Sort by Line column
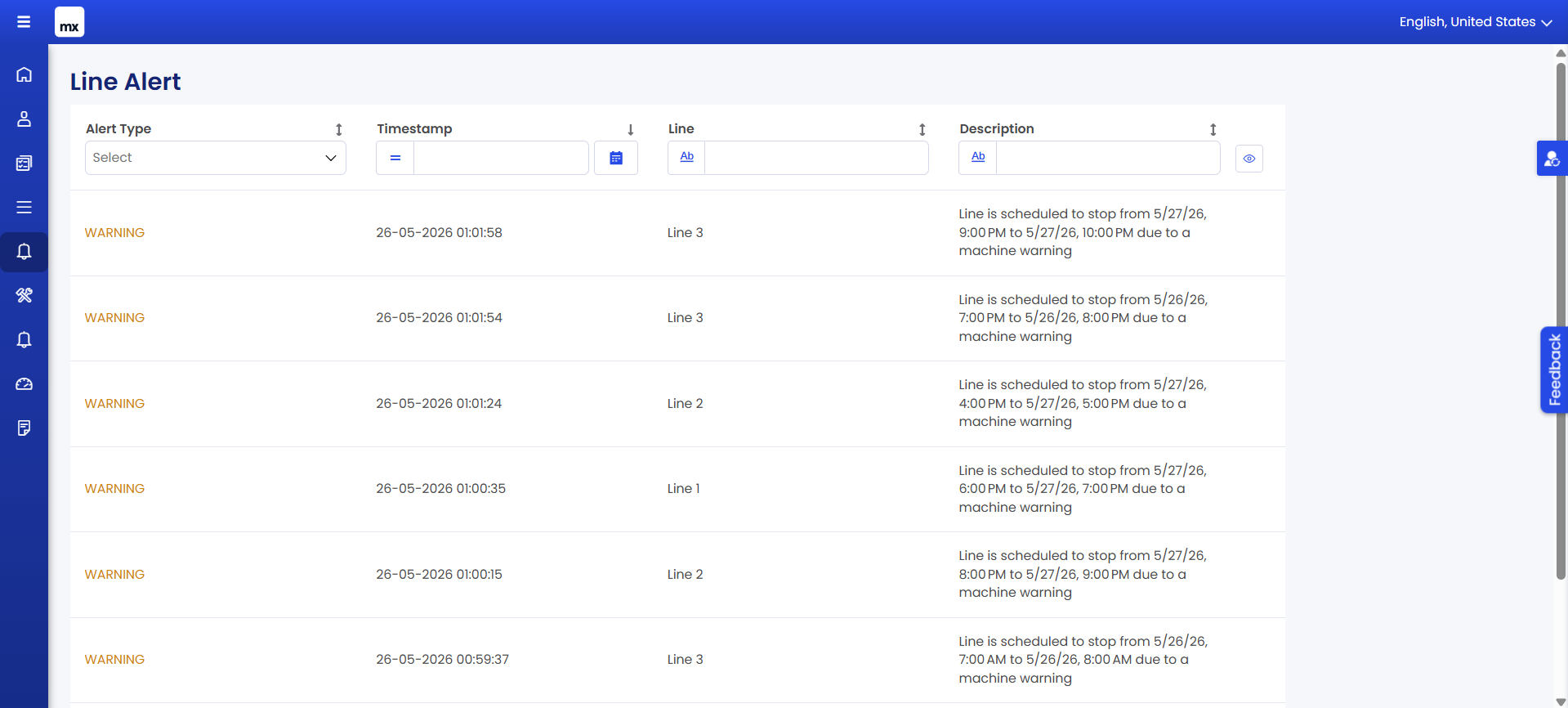Screen dimensions: 1568x708 tap(922, 129)
